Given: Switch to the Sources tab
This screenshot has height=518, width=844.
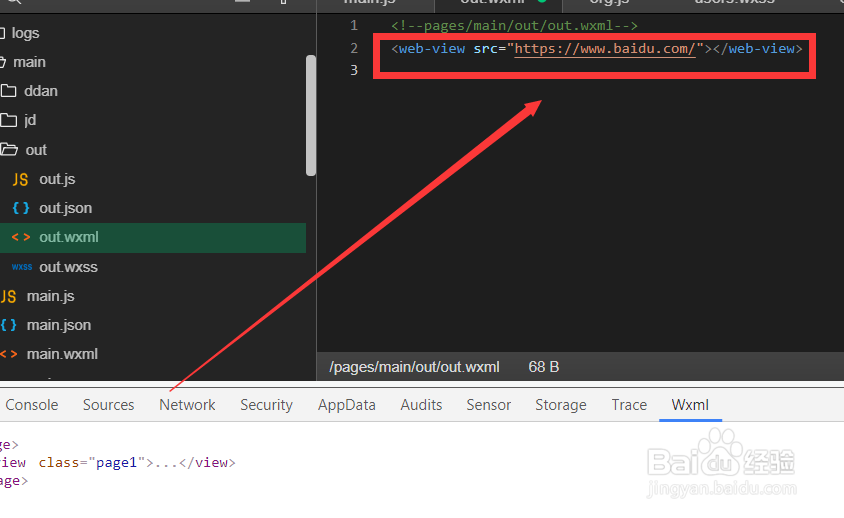Looking at the screenshot, I should click(108, 405).
